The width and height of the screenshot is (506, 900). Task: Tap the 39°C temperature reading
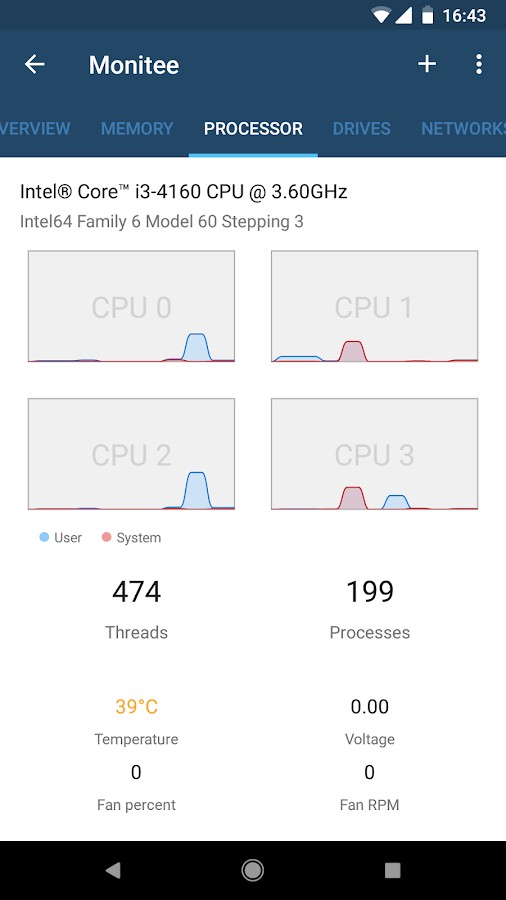[x=136, y=706]
